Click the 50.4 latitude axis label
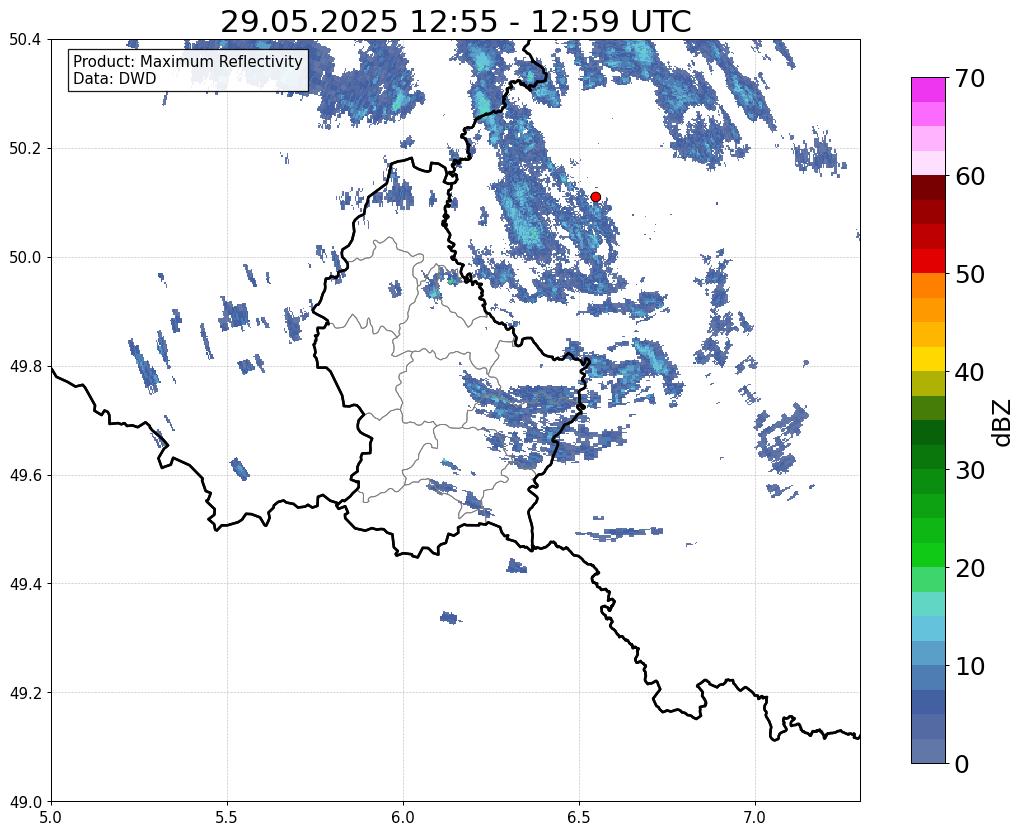 [25, 40]
